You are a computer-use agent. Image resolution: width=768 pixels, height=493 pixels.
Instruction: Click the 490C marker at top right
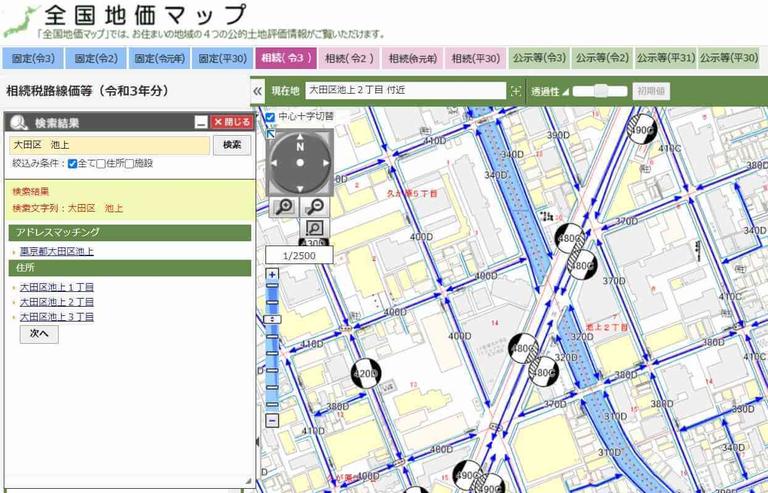point(642,129)
